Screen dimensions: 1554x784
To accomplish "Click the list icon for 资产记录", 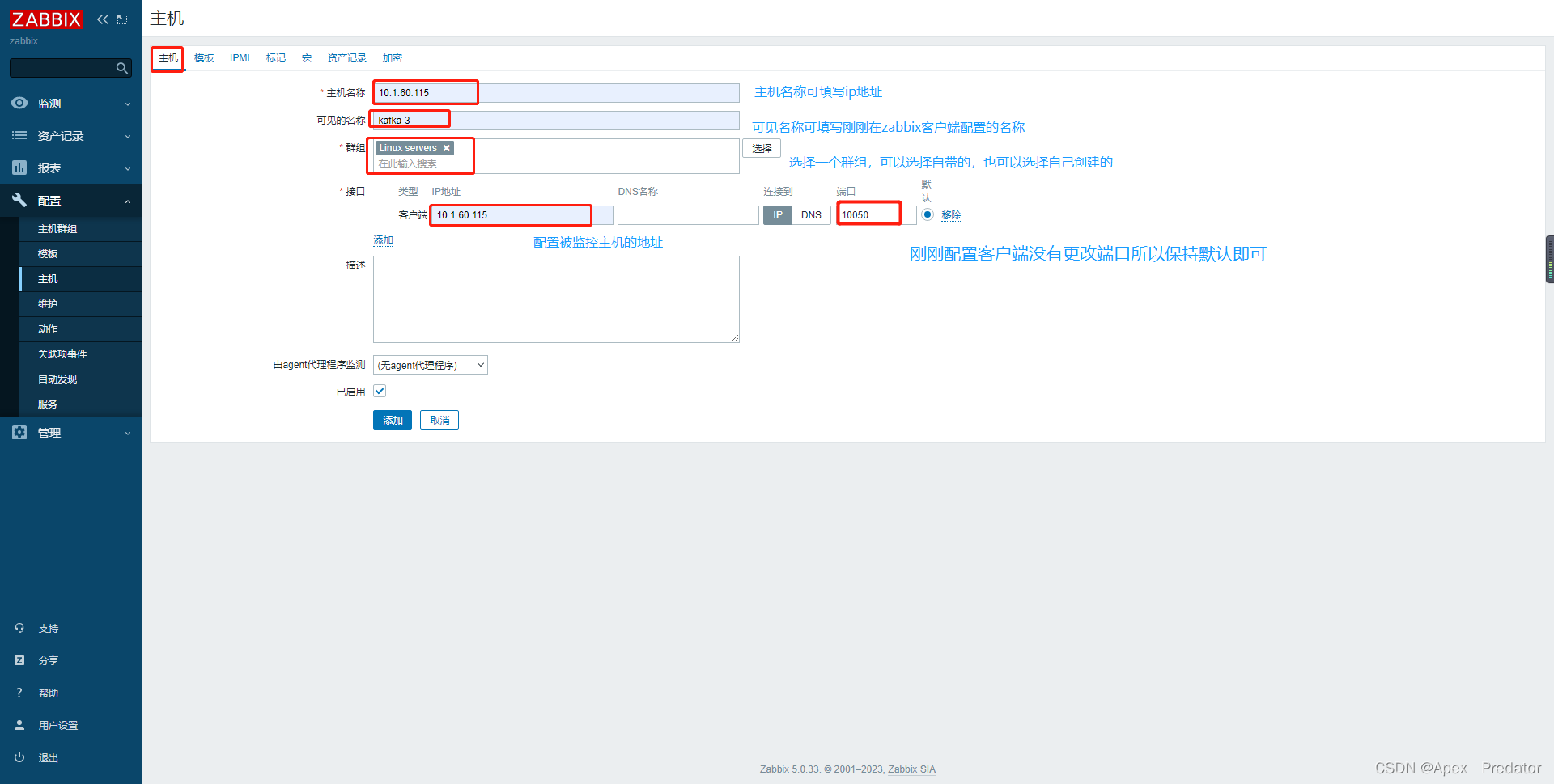I will click(19, 135).
